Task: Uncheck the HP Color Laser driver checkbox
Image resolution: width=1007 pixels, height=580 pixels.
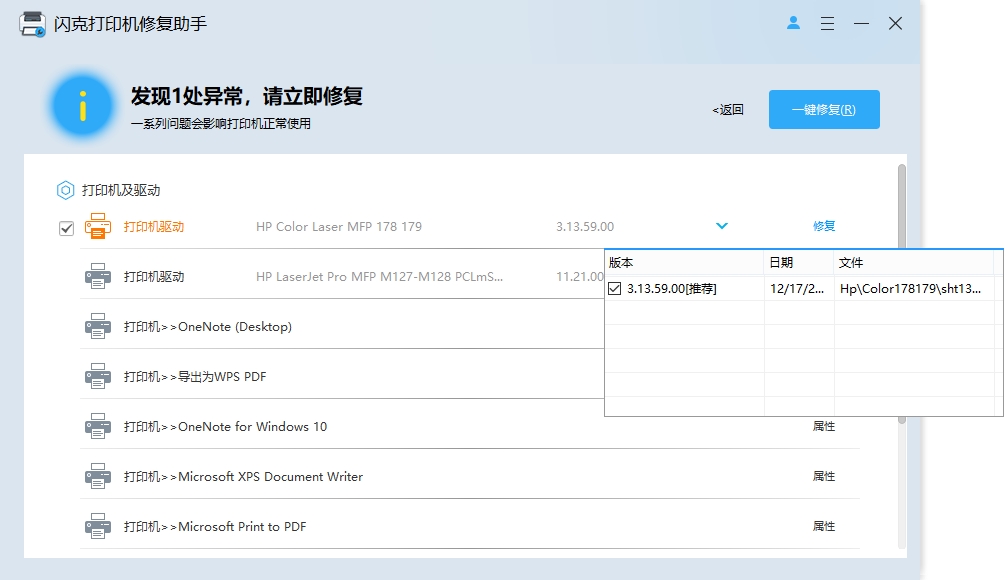Action: 66,228
